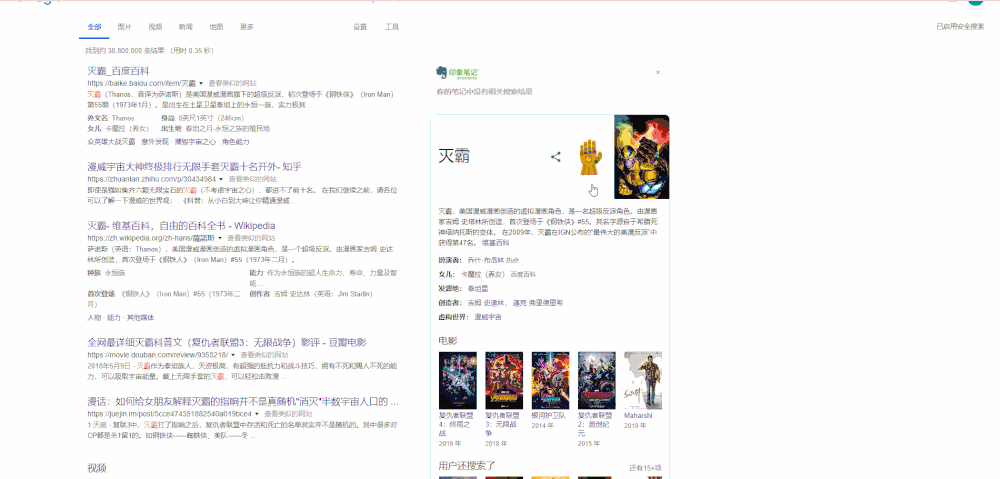Screen dimensions: 1000x479
Task: Click 已启用安全搜索 SafeSearch link
Action: coord(960,27)
